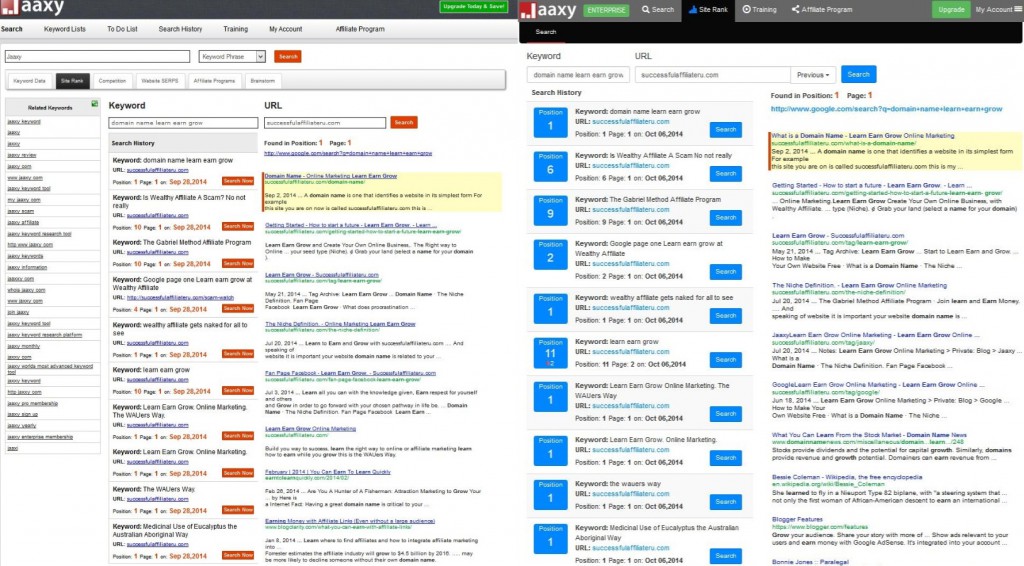The height and width of the screenshot is (566, 1024).
Task: Open 'Bessie Coleman - Wikipedia' result
Action: tap(847, 477)
